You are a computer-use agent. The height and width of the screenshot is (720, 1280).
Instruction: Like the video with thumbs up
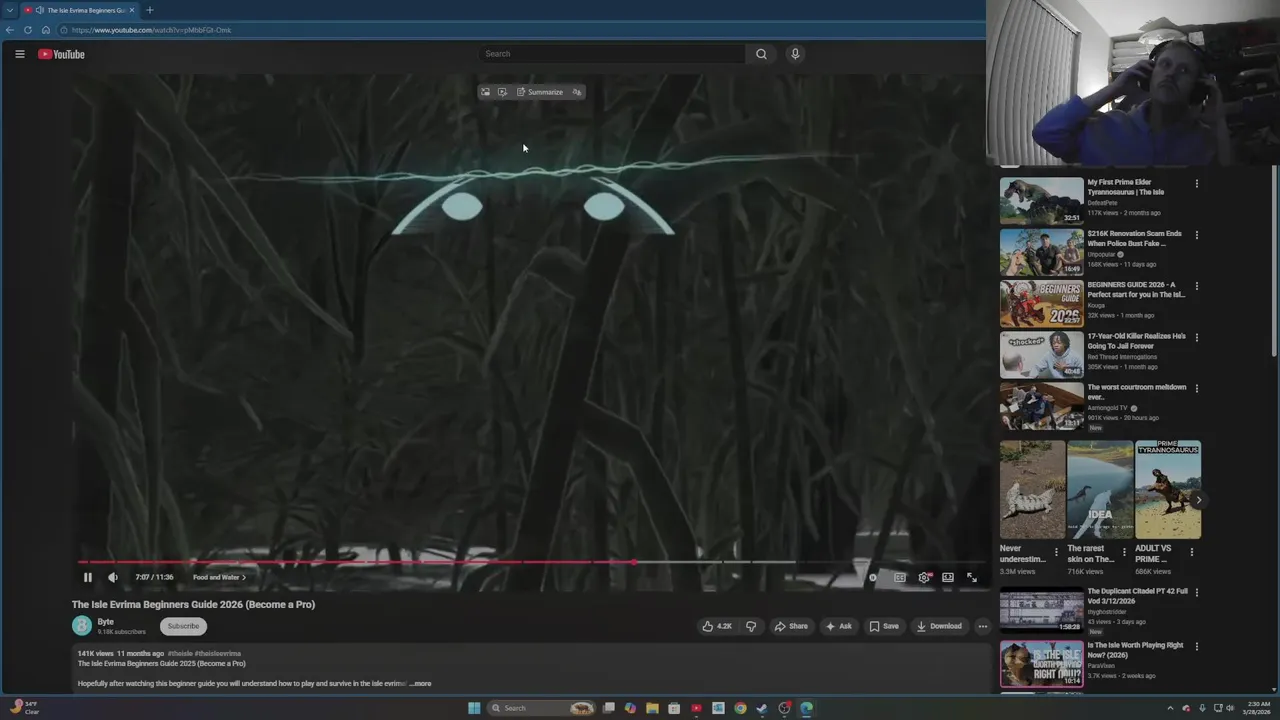[x=717, y=626]
